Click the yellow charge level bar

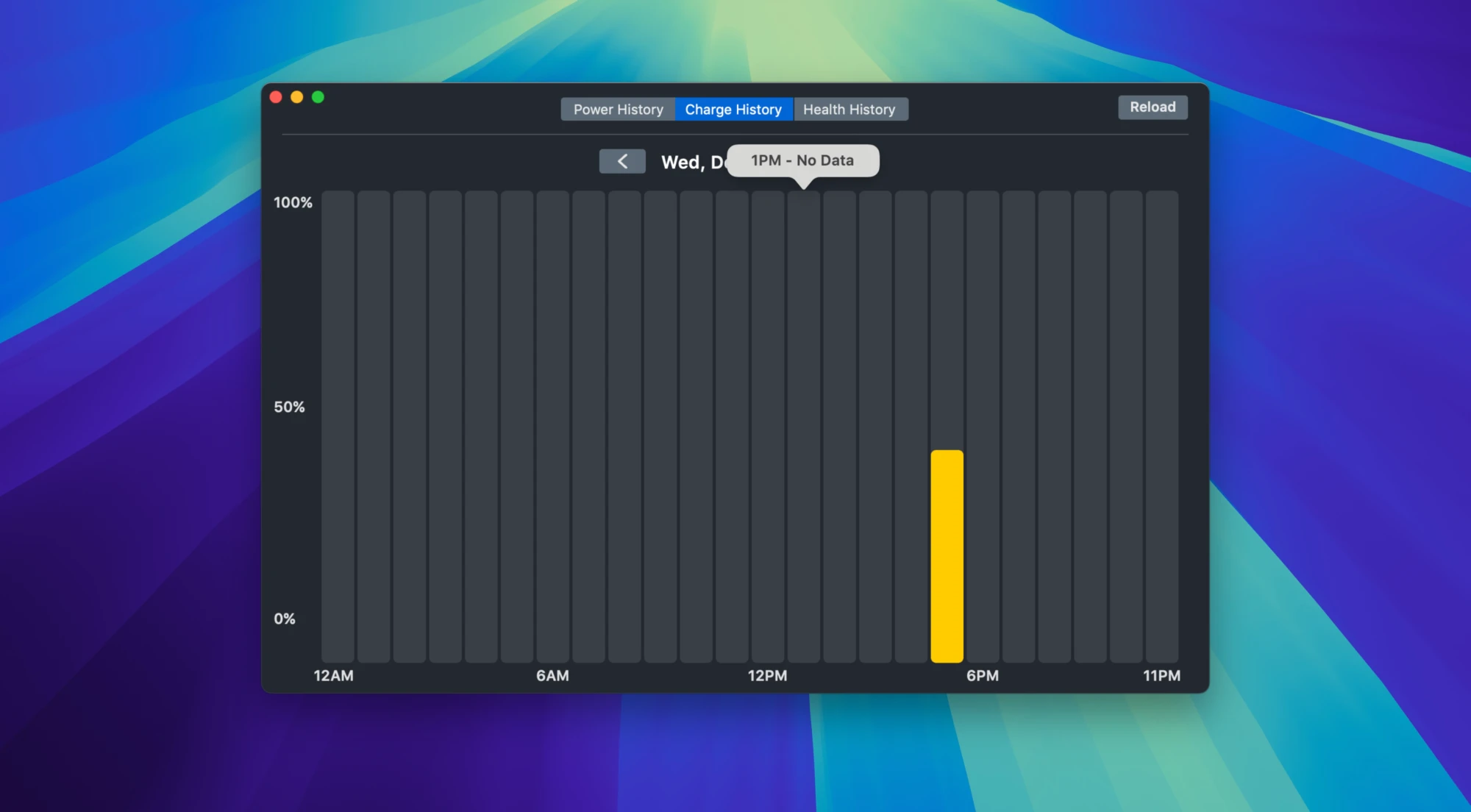point(947,555)
